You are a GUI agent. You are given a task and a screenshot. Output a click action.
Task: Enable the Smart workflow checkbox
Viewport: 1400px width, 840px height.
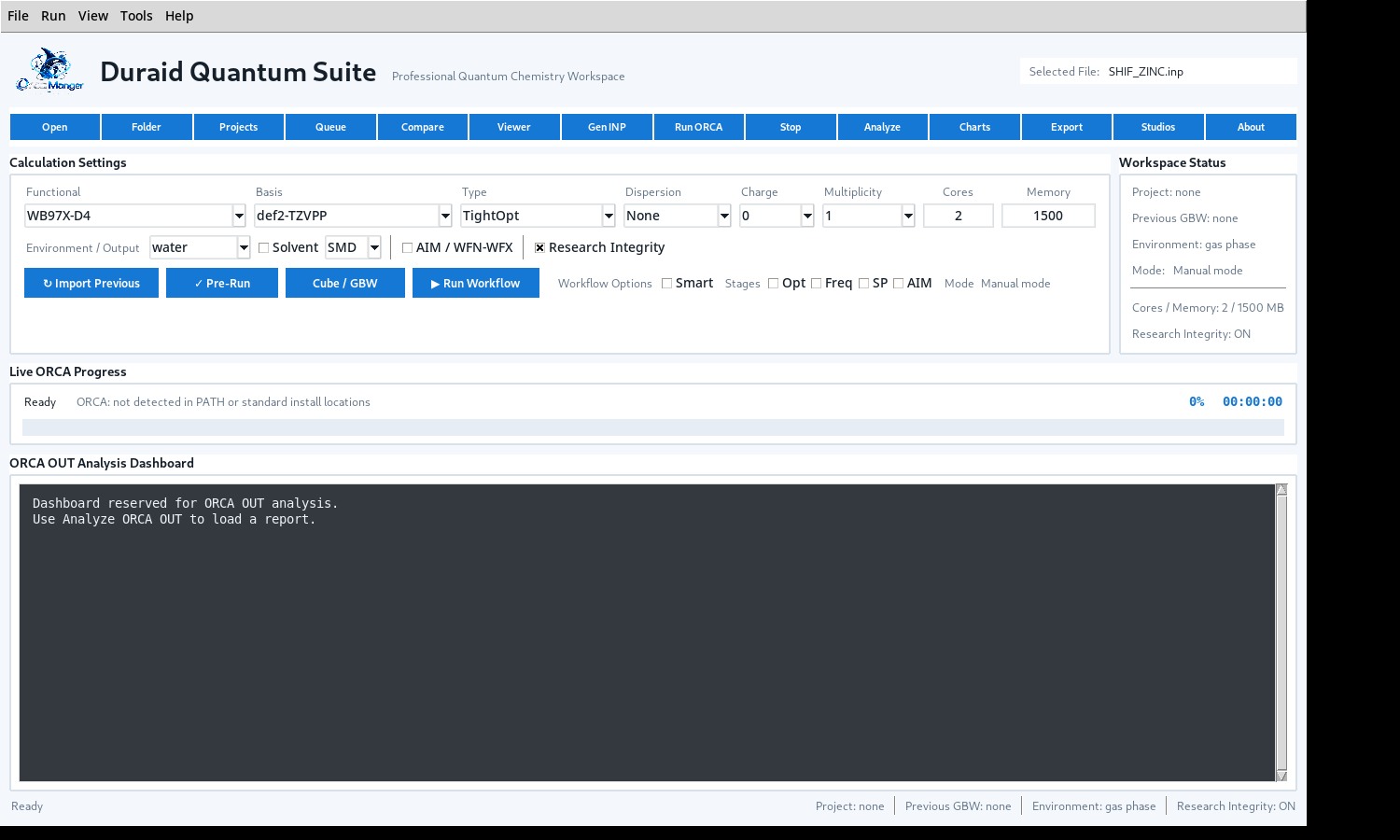click(667, 283)
